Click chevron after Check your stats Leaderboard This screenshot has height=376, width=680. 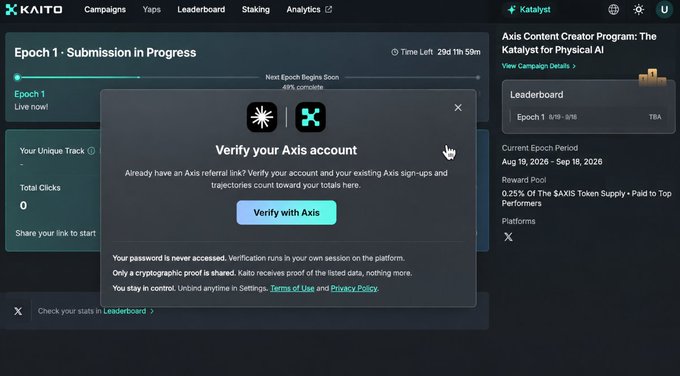[152, 311]
